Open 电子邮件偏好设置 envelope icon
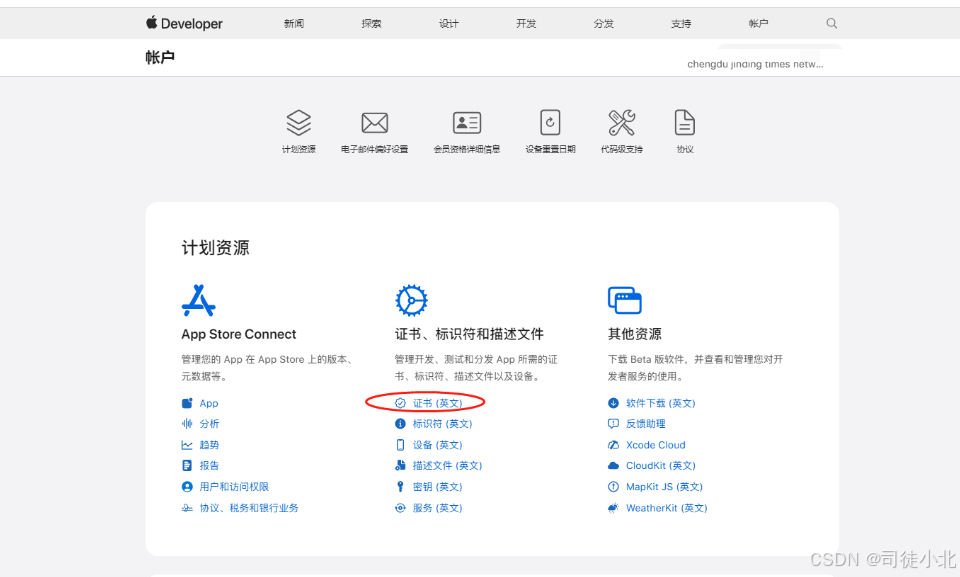Screen dimensions: 960x577 (x=375, y=123)
